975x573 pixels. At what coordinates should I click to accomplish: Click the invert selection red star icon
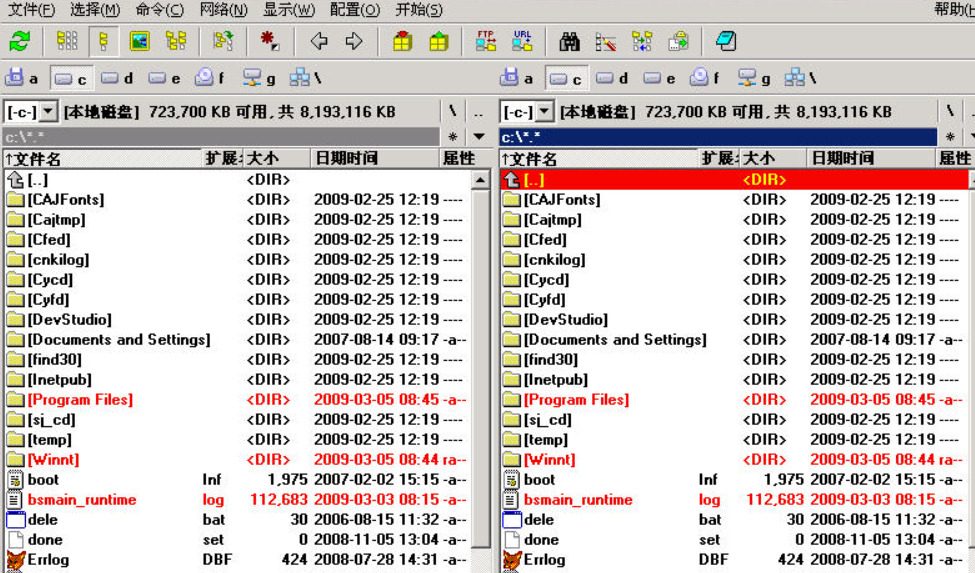tap(269, 42)
